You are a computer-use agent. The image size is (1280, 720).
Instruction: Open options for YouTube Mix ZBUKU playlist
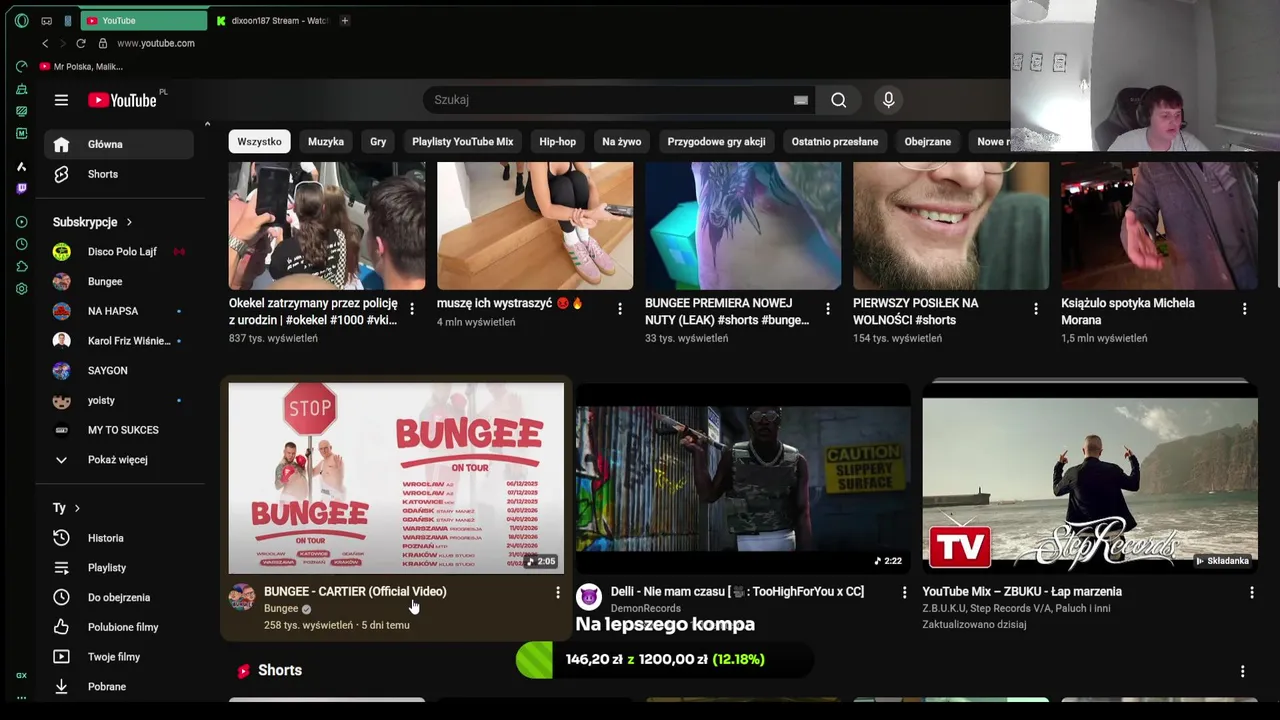point(1252,592)
